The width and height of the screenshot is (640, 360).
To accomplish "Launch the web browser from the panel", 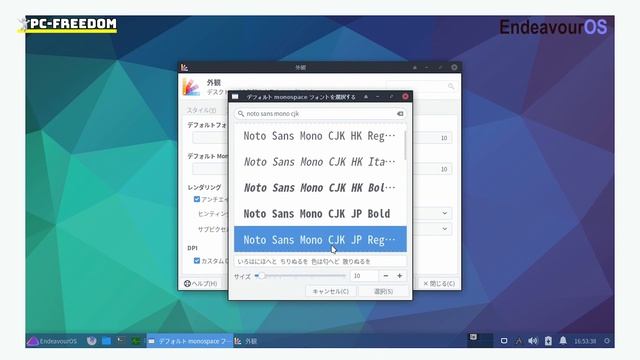I will coord(91,340).
